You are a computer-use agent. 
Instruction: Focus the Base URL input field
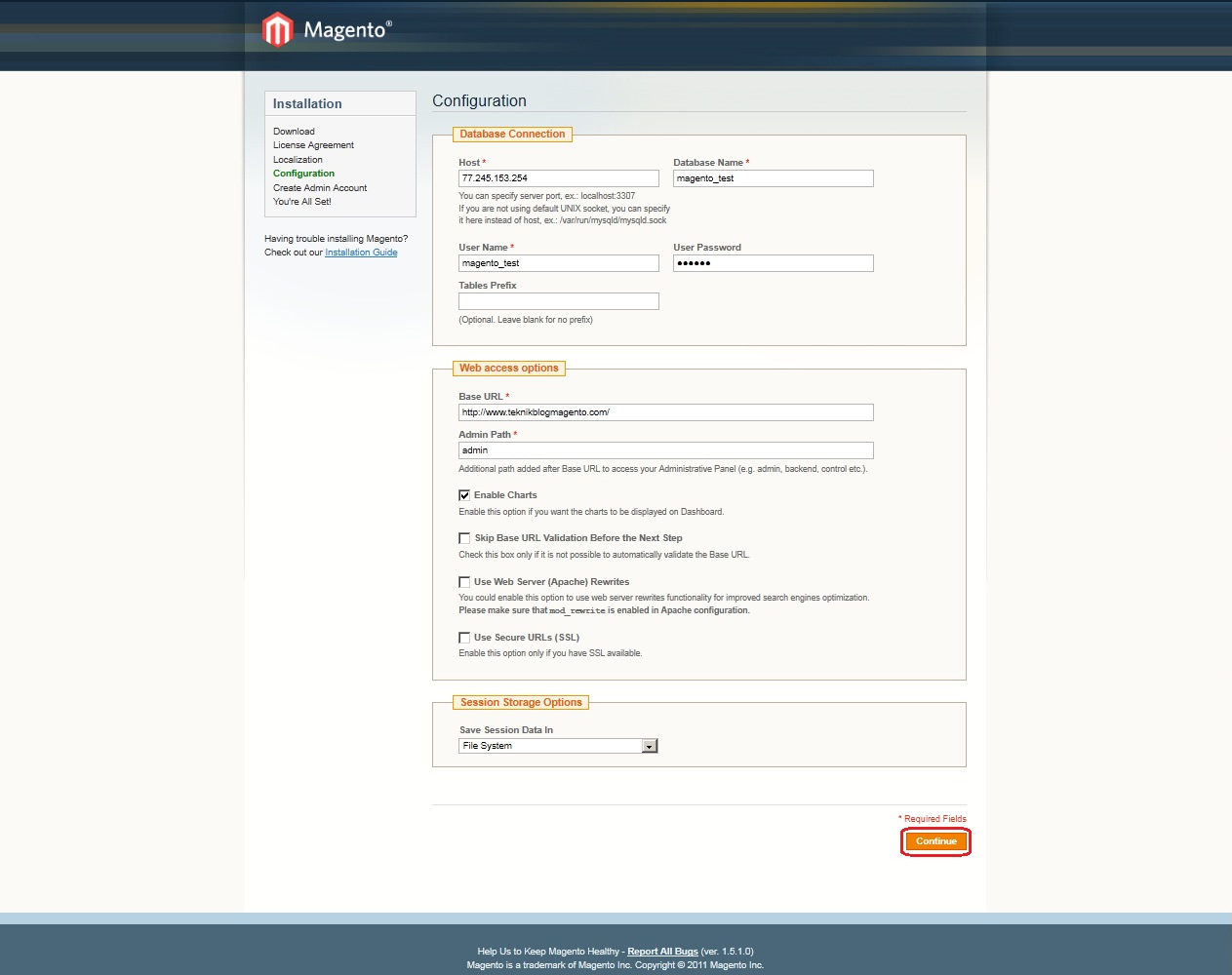pyautogui.click(x=666, y=412)
